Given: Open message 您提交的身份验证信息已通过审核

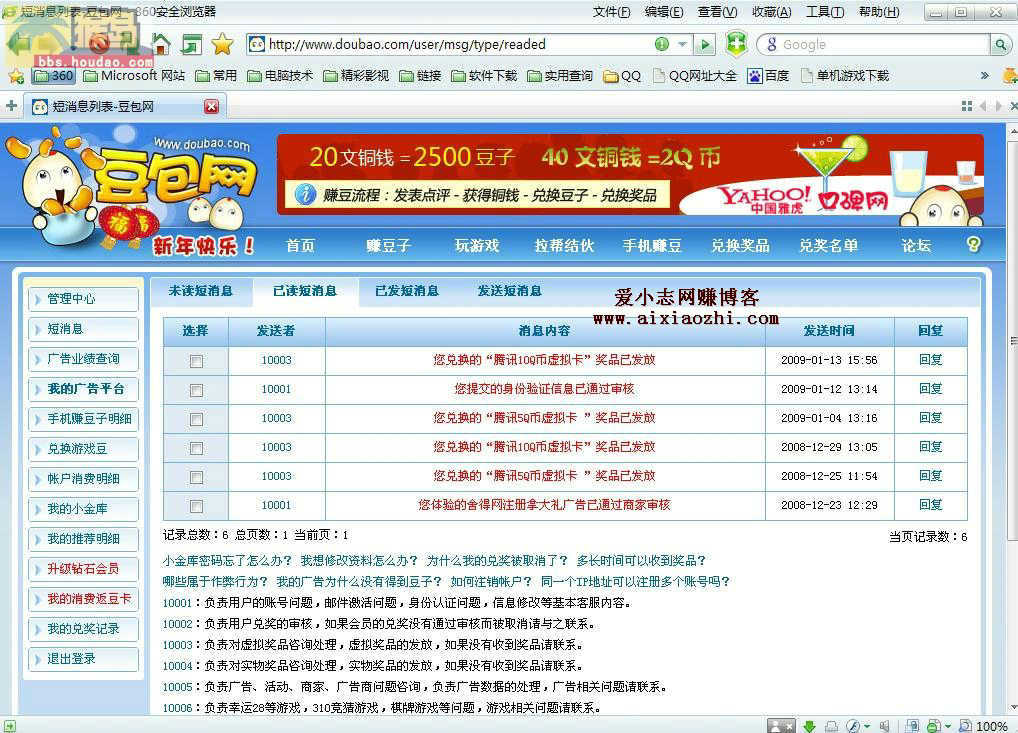Looking at the screenshot, I should point(544,389).
